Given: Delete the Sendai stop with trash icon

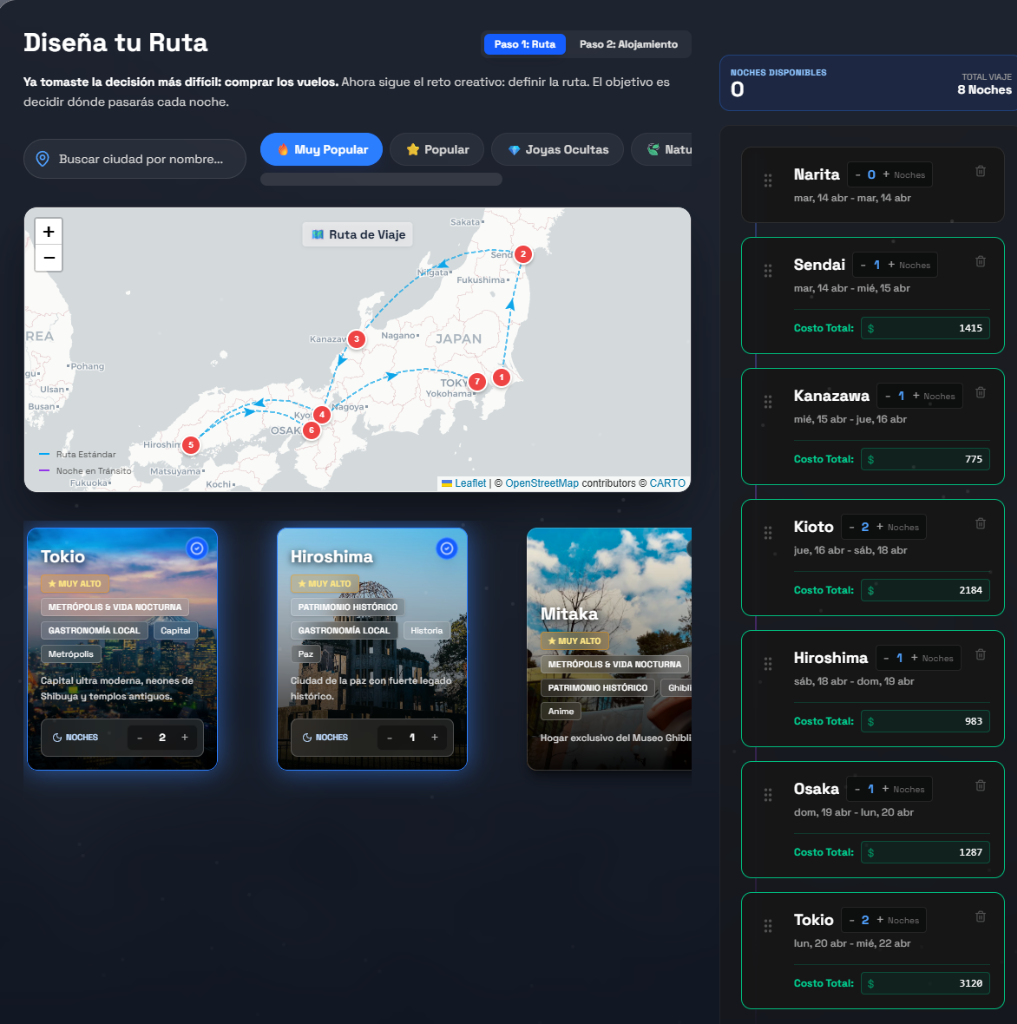Looking at the screenshot, I should pos(980,261).
